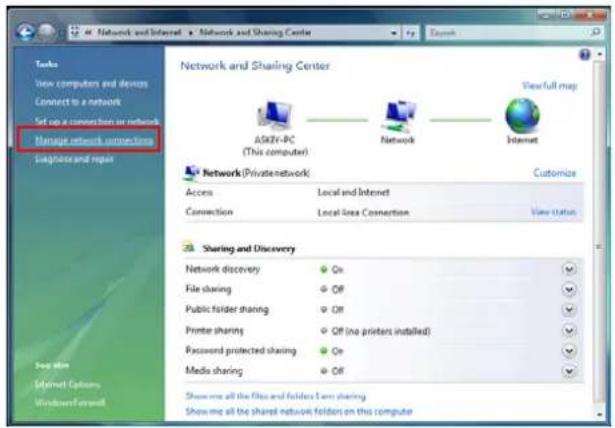
Task: Click the Sharing and Discovery icon
Action: point(189,248)
